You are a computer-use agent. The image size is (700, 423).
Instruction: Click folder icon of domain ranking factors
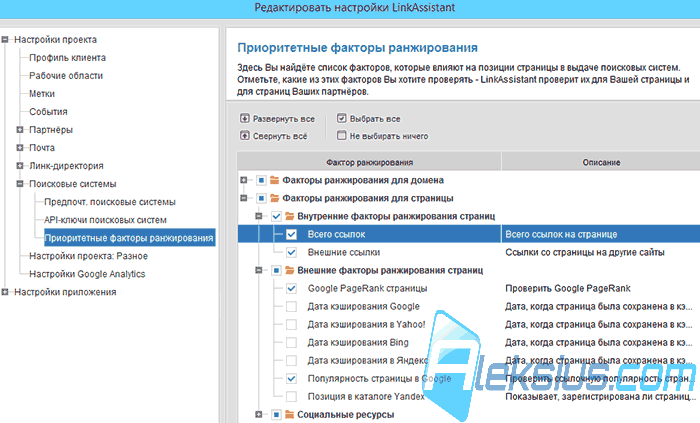275,180
